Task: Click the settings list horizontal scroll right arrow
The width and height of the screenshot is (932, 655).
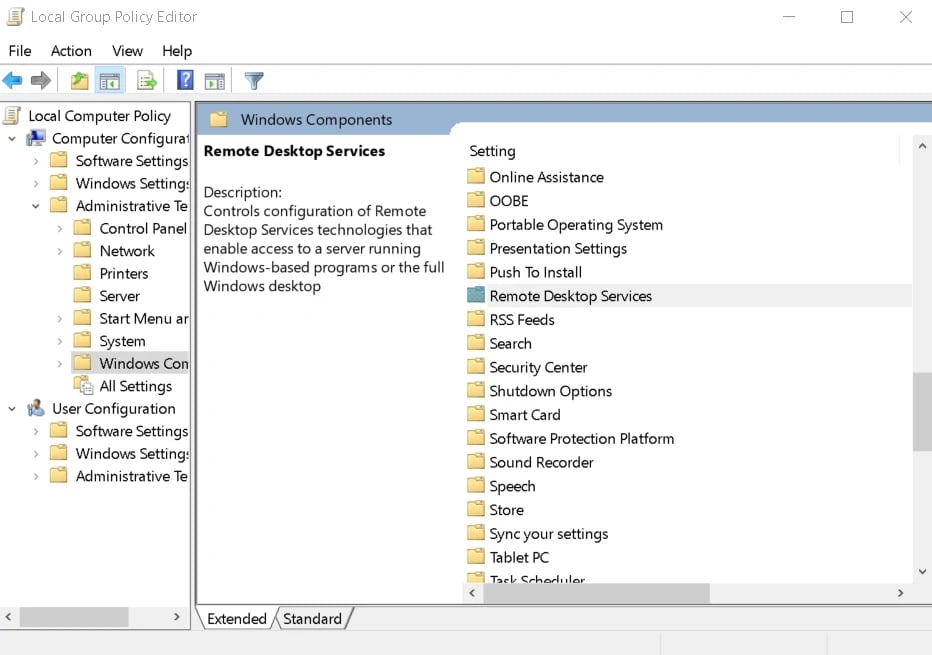Action: point(900,593)
